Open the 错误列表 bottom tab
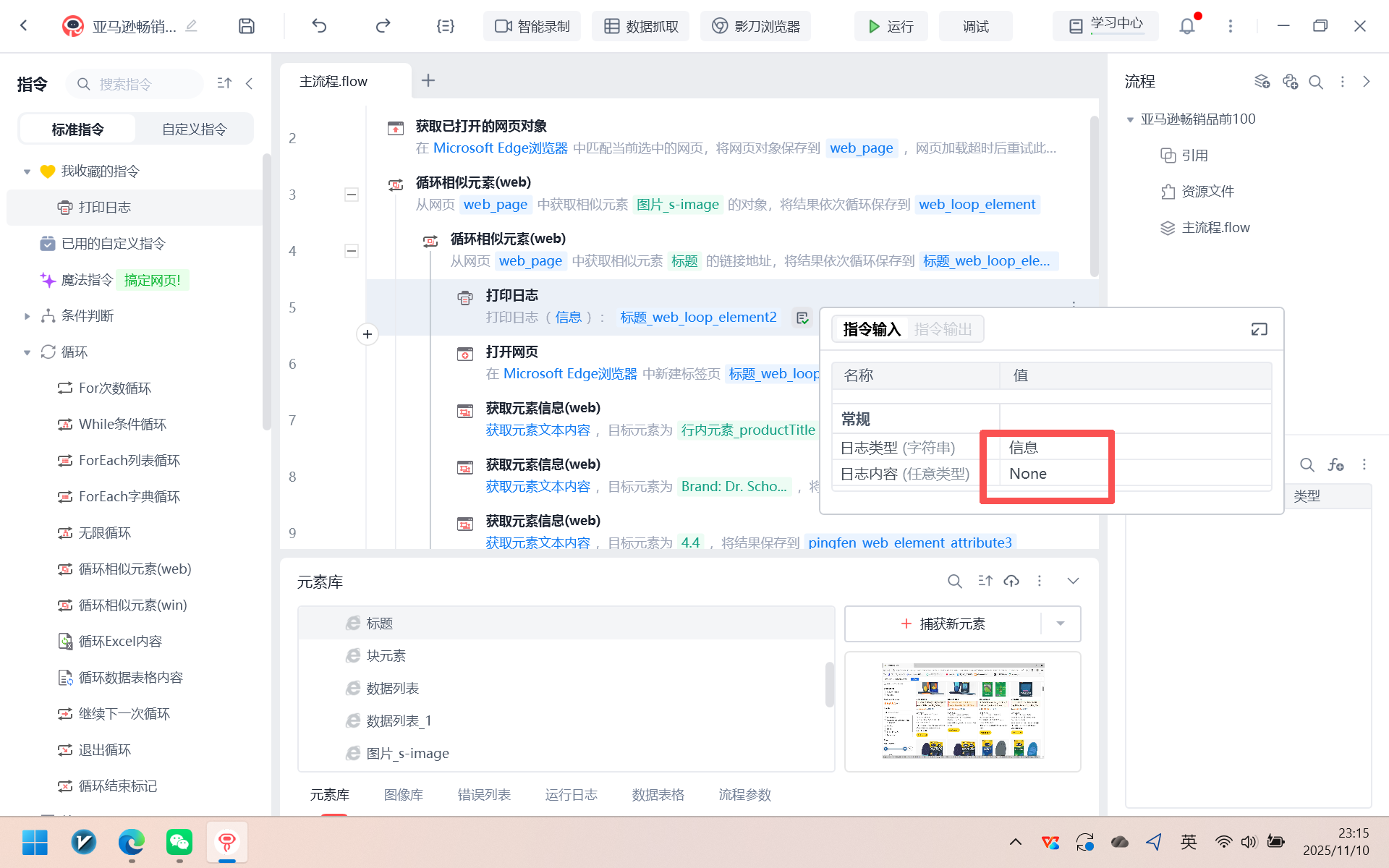Viewport: 1389px width, 868px height. pos(484,794)
